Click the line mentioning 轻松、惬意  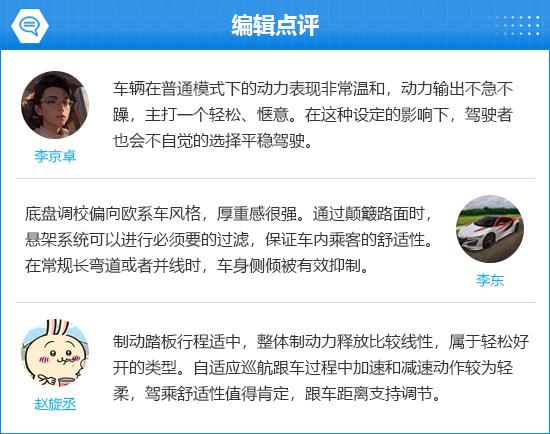click(313, 115)
